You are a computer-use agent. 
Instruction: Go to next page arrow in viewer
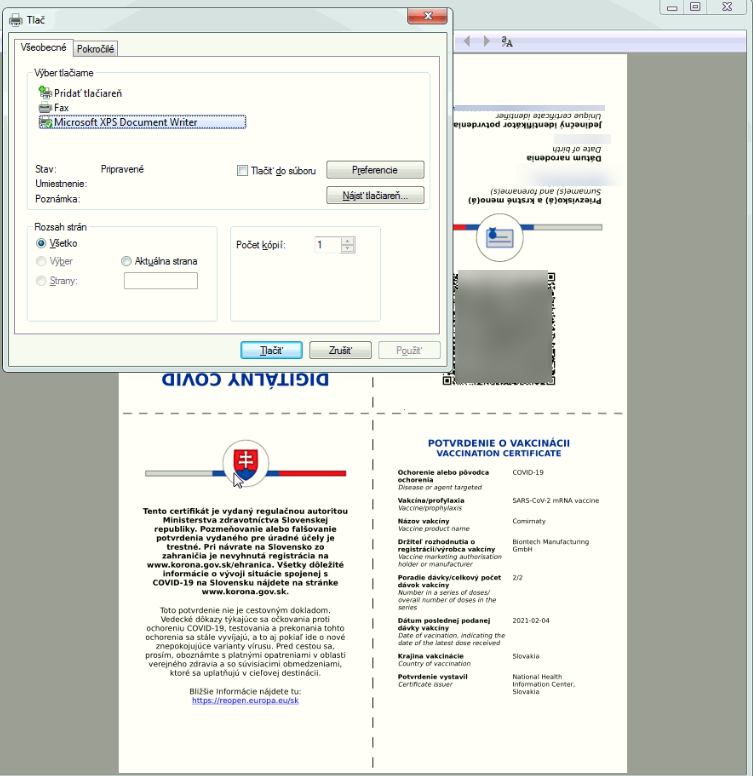[x=486, y=41]
